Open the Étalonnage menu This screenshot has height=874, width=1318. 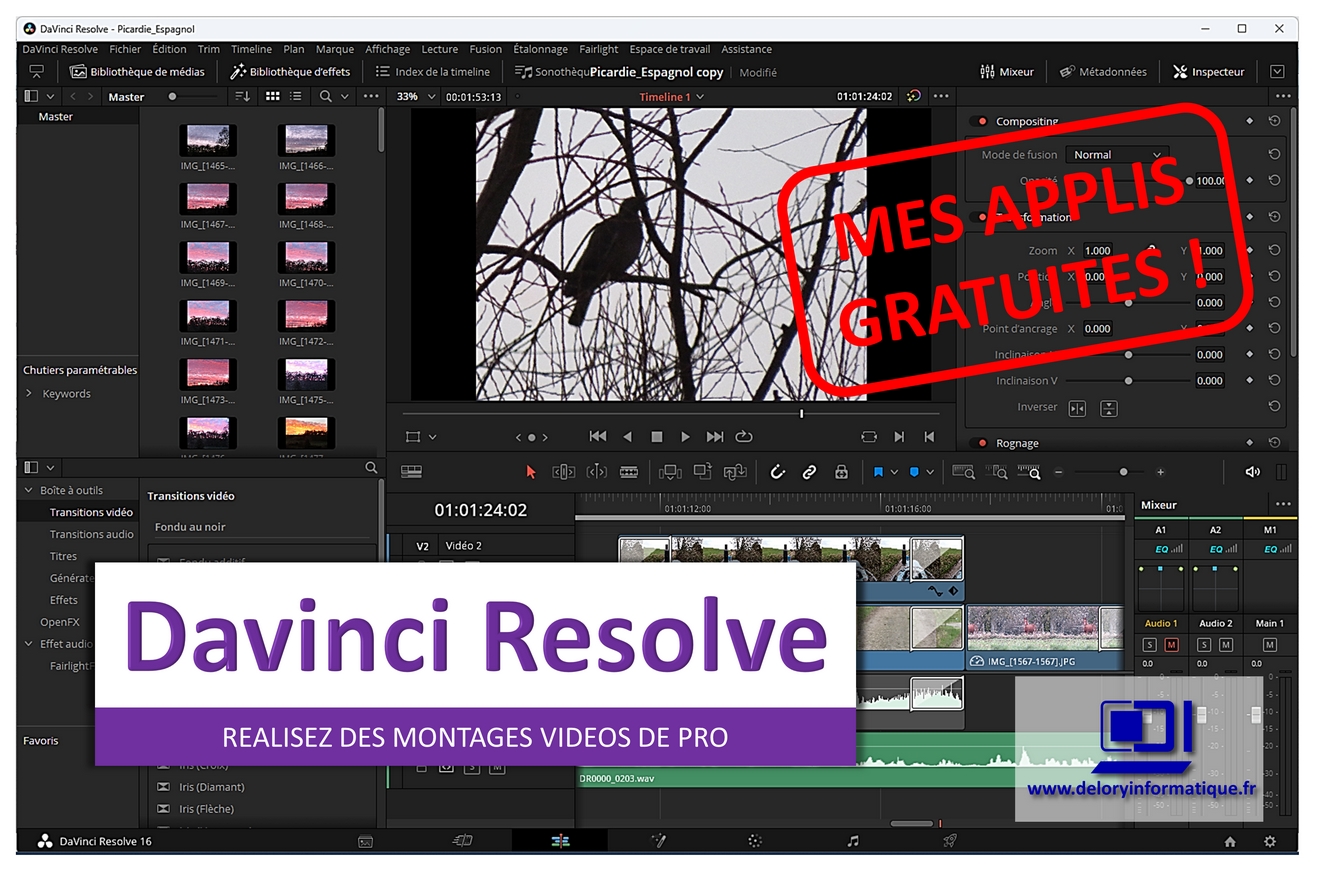[540, 49]
